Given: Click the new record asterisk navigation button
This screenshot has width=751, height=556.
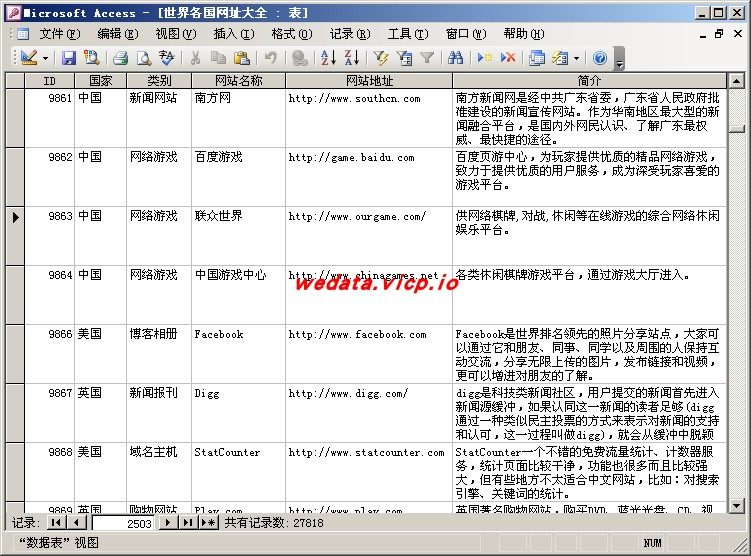Looking at the screenshot, I should [x=209, y=522].
